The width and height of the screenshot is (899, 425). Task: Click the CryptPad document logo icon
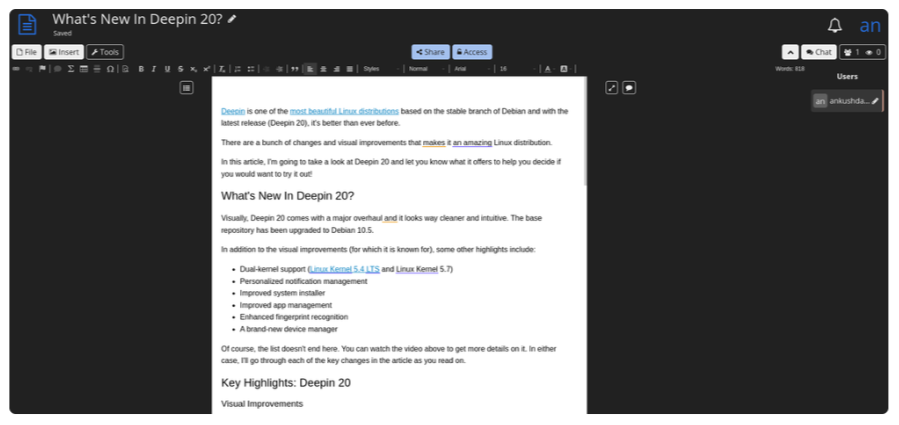click(x=27, y=24)
